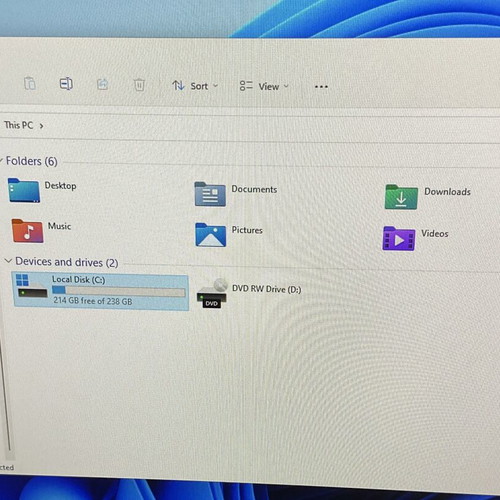Click the Rename toolbar icon

pos(66,84)
